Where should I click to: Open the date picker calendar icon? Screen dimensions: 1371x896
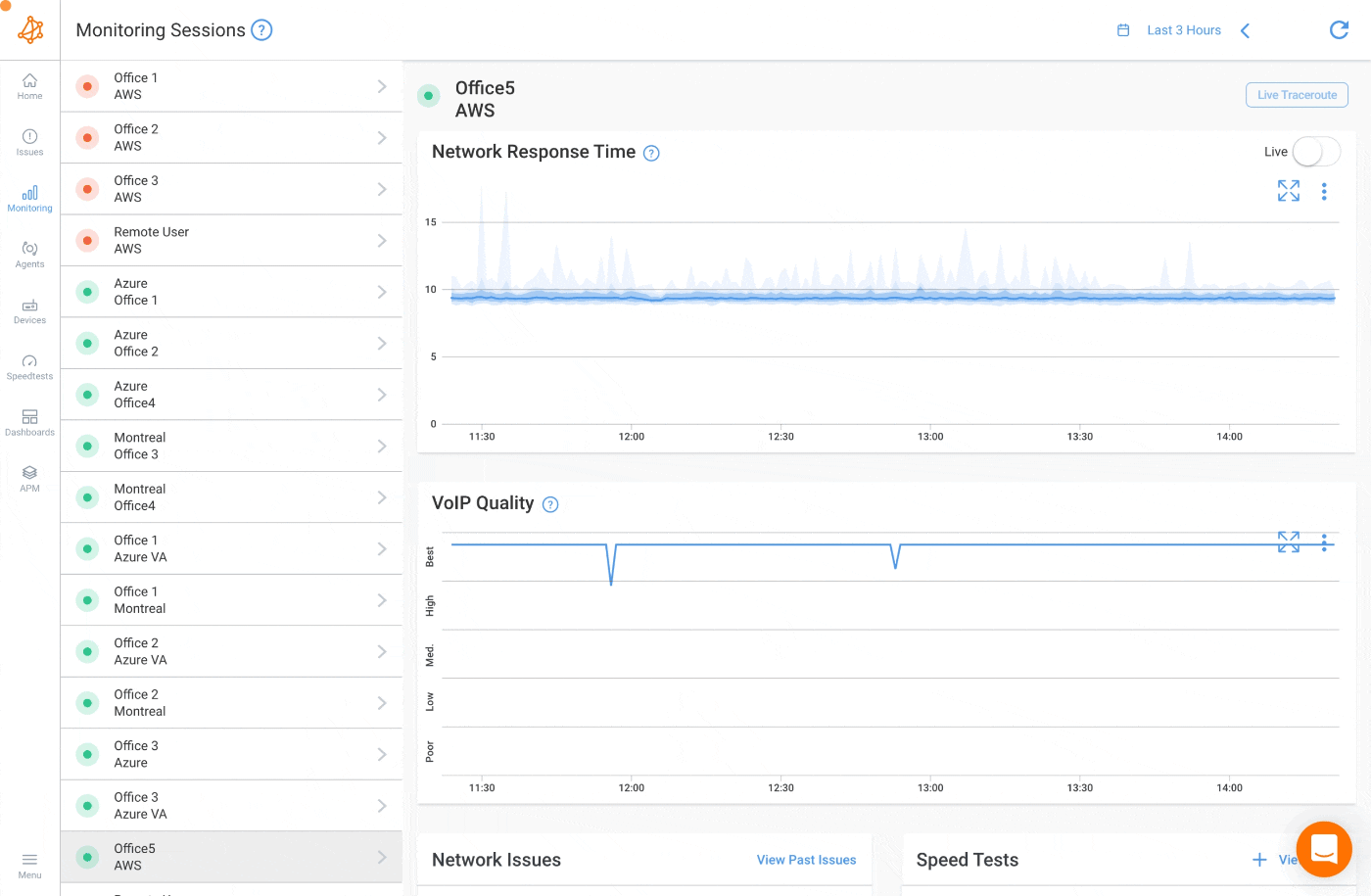point(1122,30)
